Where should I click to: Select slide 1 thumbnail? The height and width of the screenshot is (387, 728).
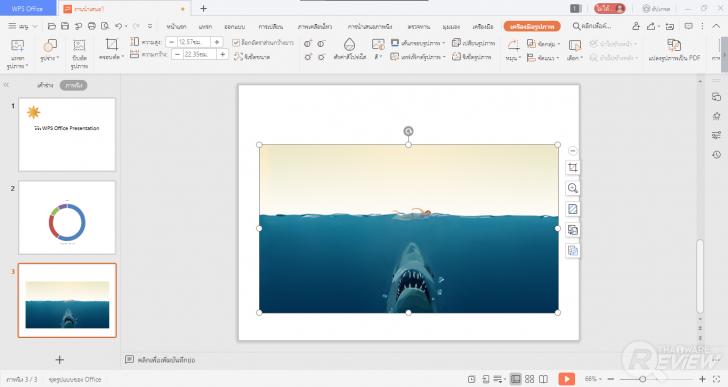(x=67, y=135)
